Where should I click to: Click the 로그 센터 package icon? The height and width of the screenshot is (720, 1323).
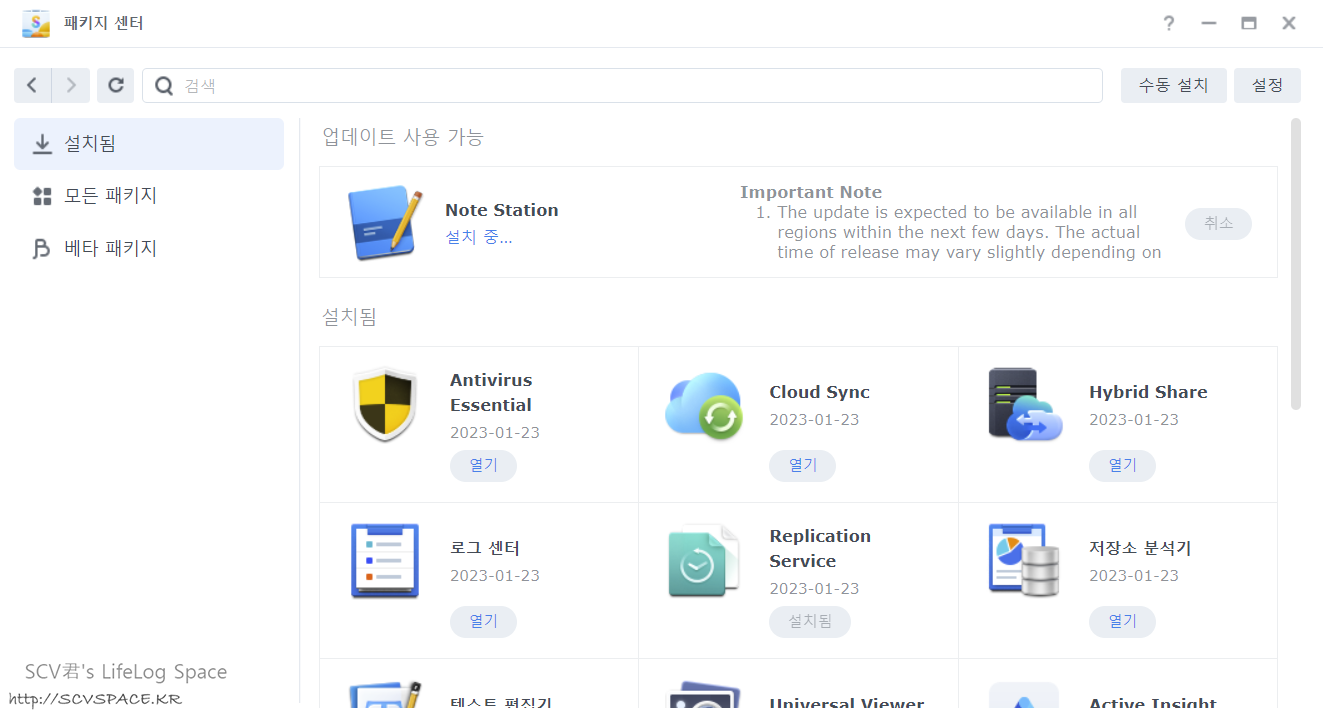coord(385,561)
